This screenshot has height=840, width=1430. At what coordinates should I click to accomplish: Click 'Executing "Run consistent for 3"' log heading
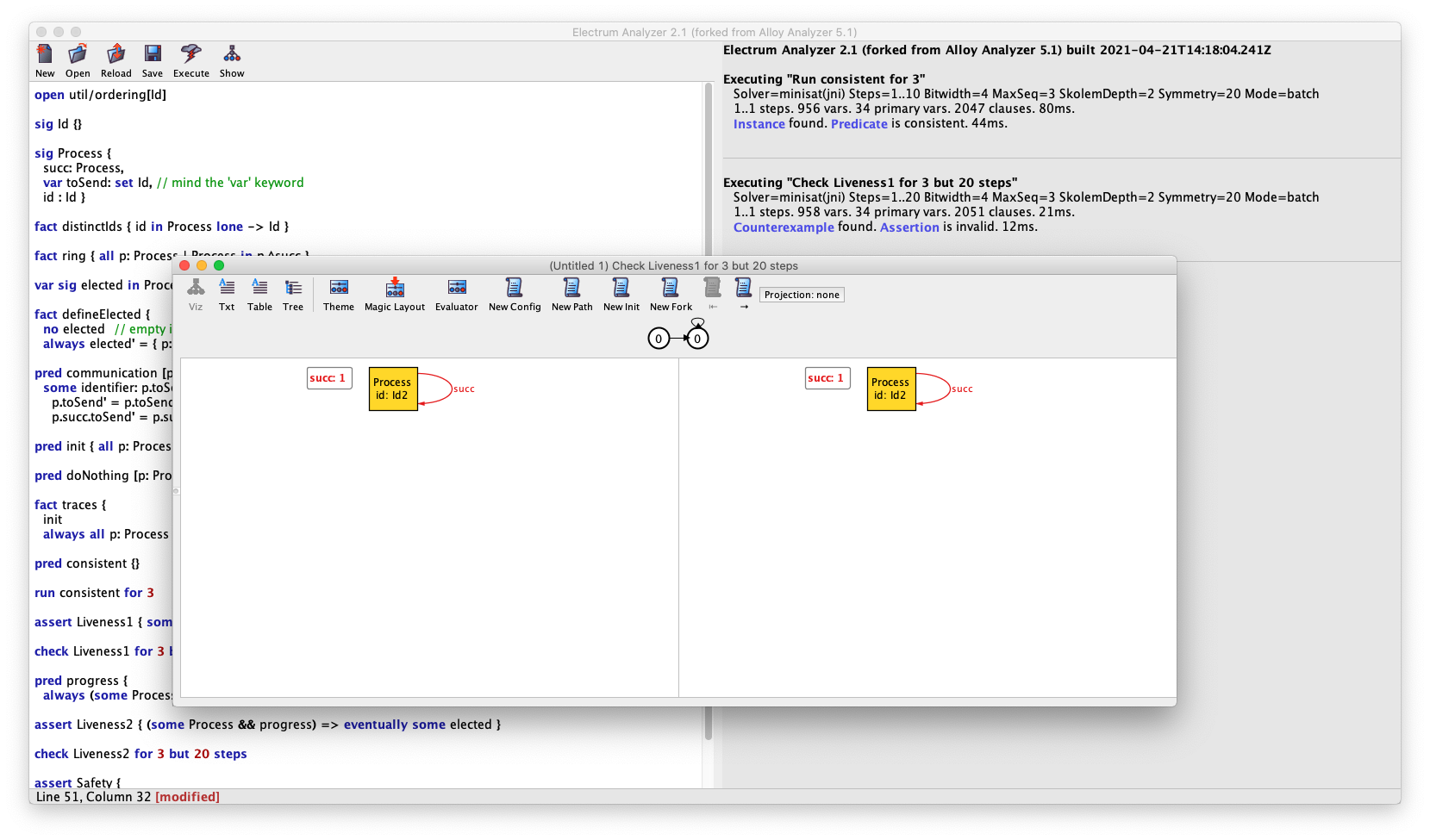pyautogui.click(x=824, y=79)
